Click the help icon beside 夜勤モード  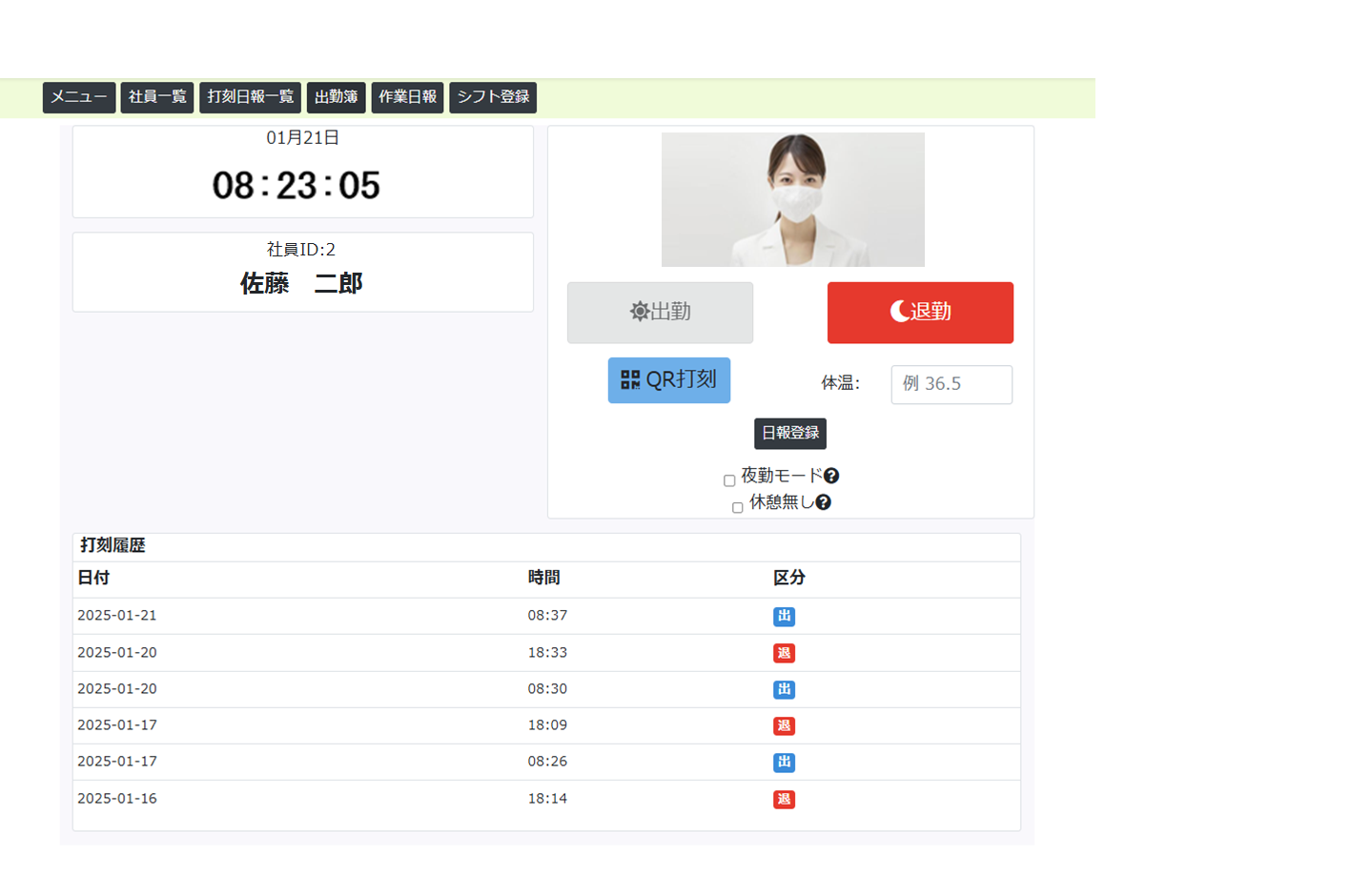coord(831,476)
